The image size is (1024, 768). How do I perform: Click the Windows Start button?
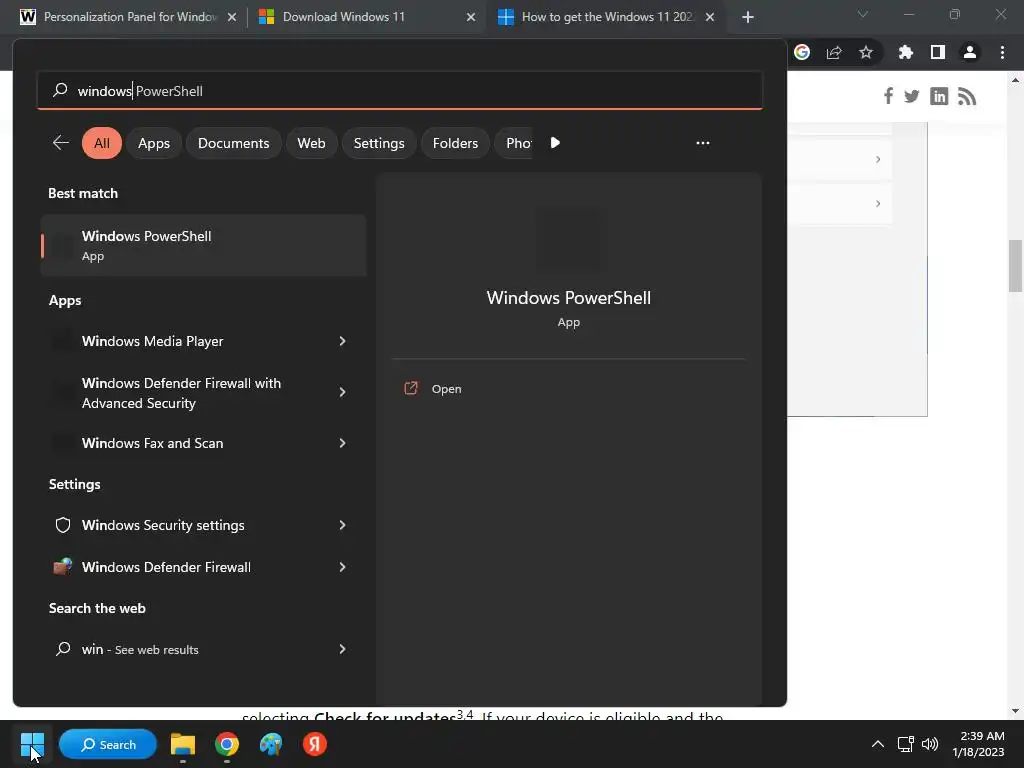click(32, 744)
